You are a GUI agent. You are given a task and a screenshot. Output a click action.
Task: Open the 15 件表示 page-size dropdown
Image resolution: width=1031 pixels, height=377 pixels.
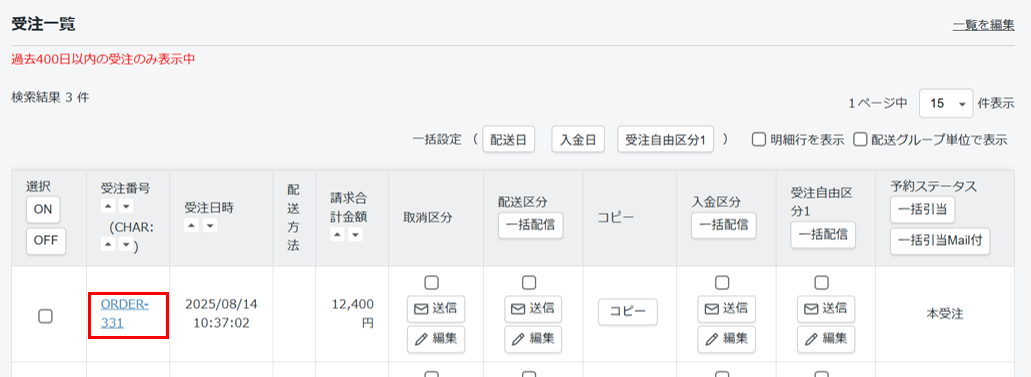[x=946, y=103]
